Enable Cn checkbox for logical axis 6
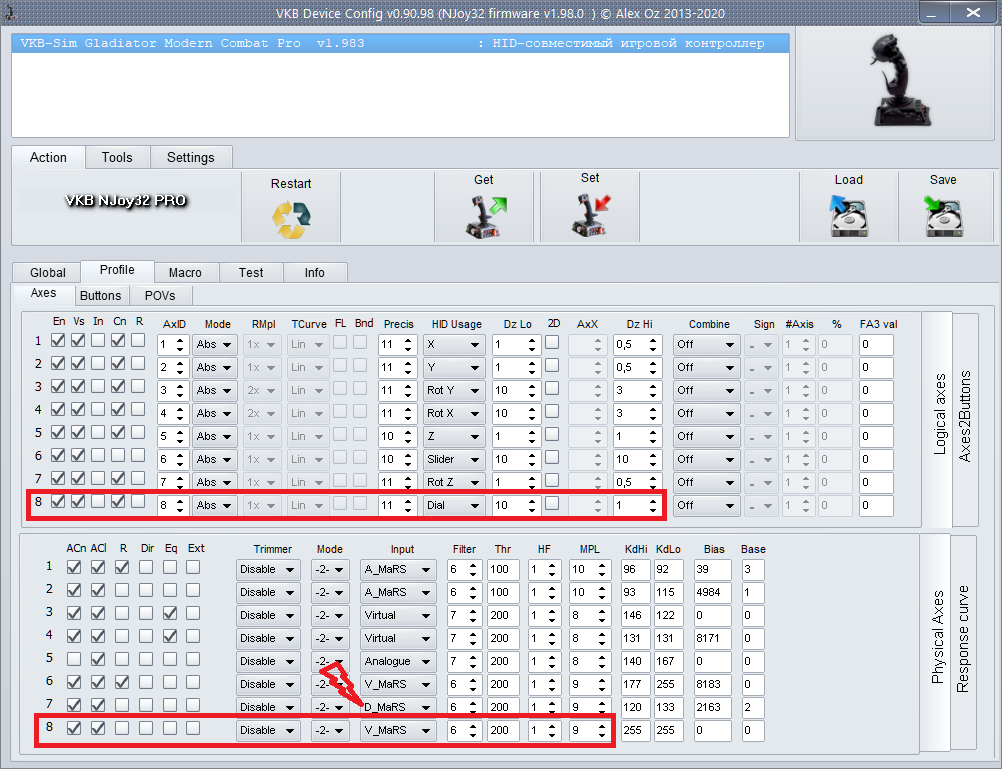This screenshot has height=769, width=1002. [x=118, y=455]
